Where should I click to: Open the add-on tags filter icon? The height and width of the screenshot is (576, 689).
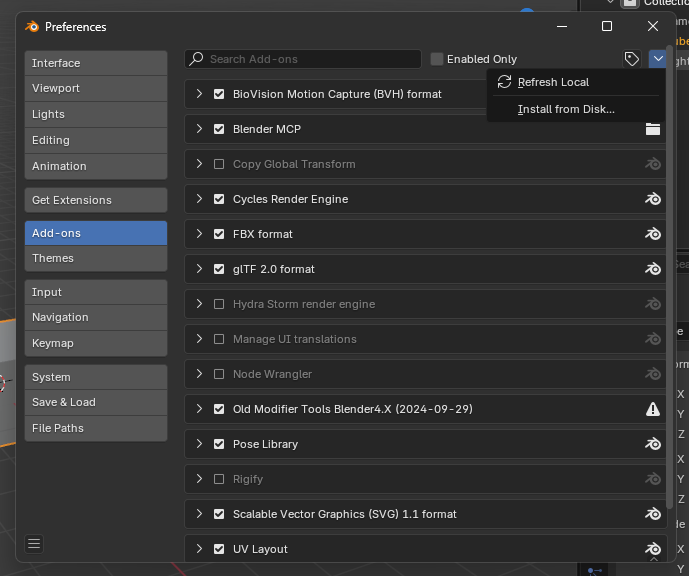631,59
